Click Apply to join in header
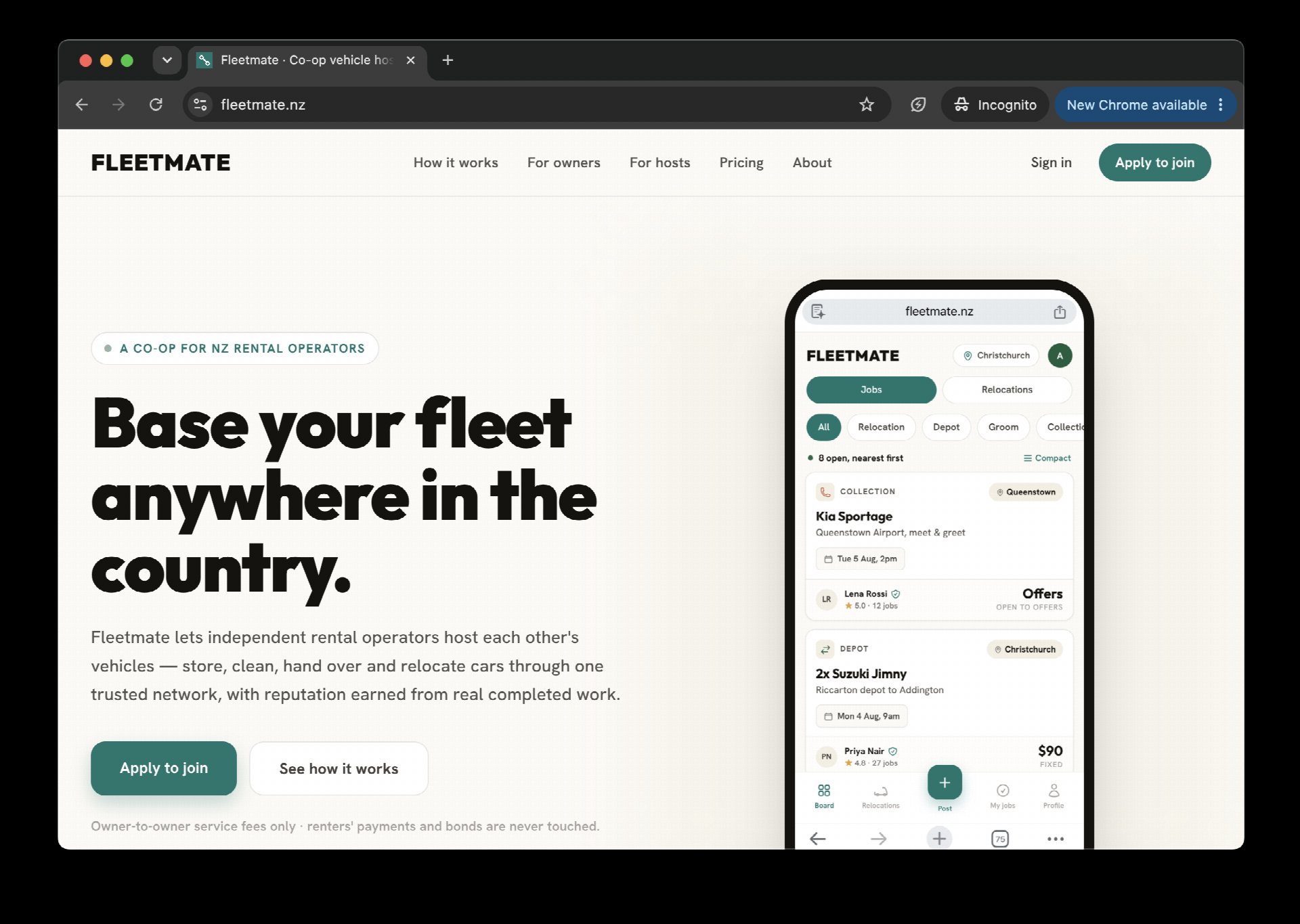The width and height of the screenshot is (1300, 924). point(1154,162)
